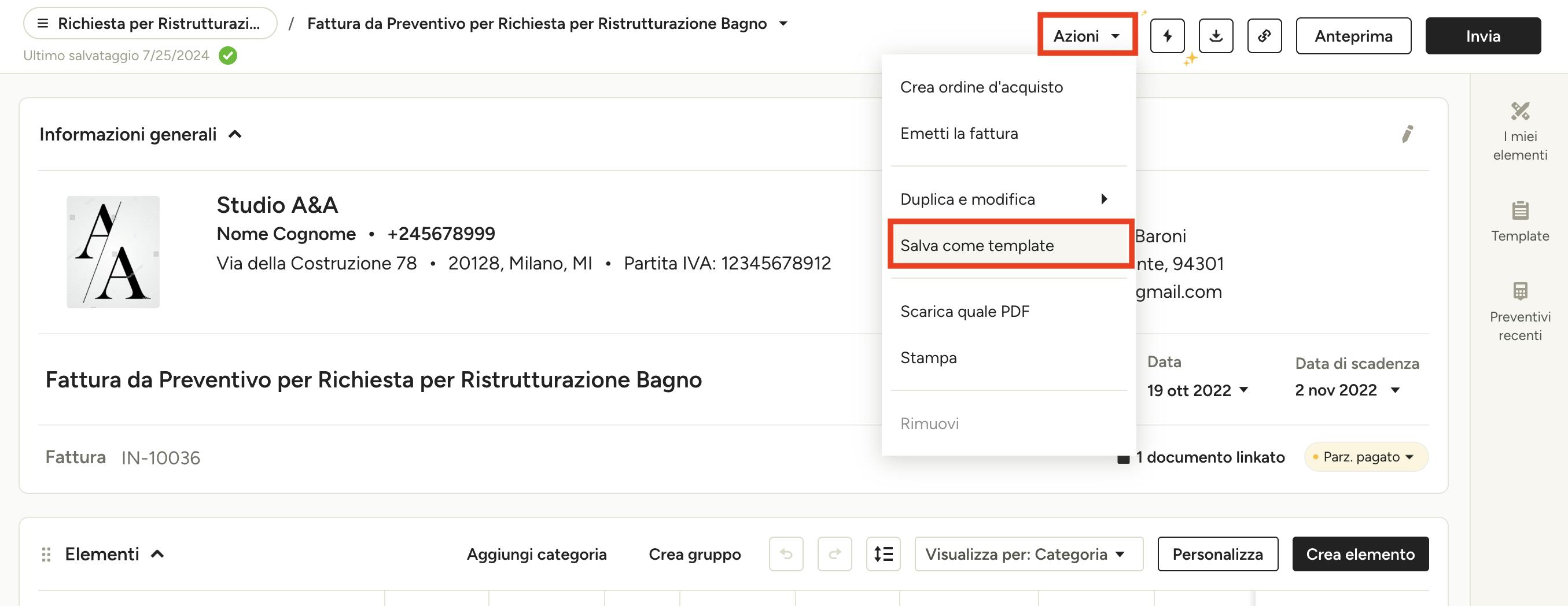Open Richiesta per Ristrutturazi... breadcrumb

click(150, 24)
